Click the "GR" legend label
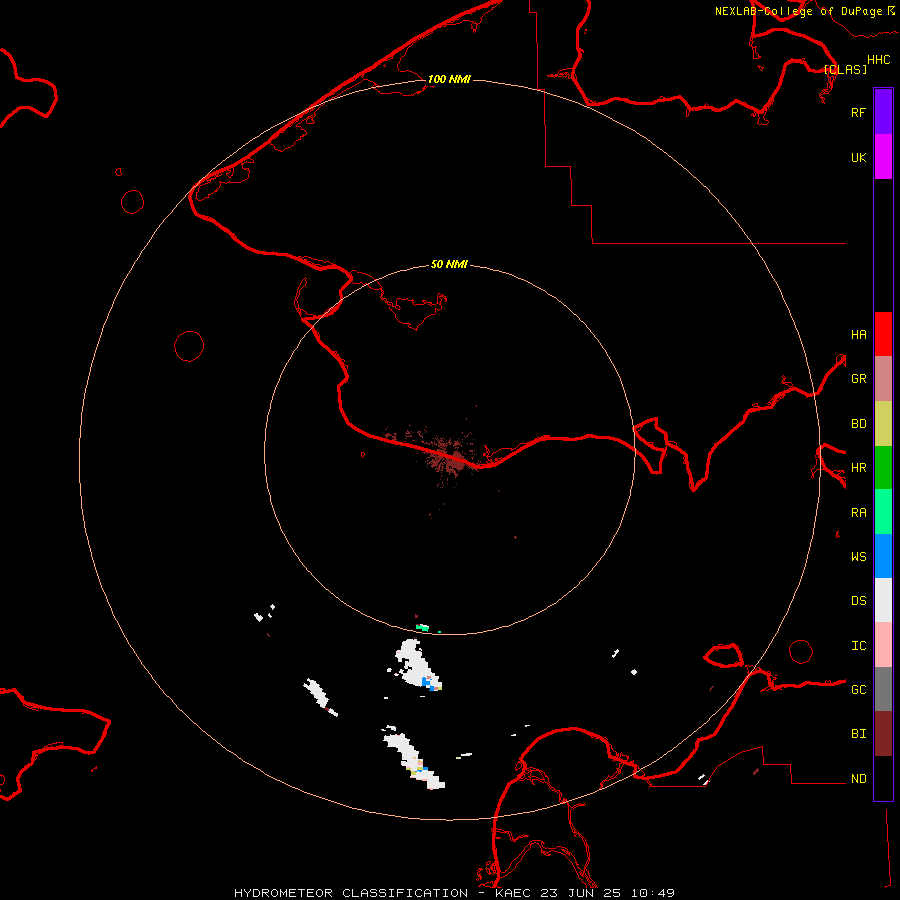900x900 pixels. pos(858,379)
